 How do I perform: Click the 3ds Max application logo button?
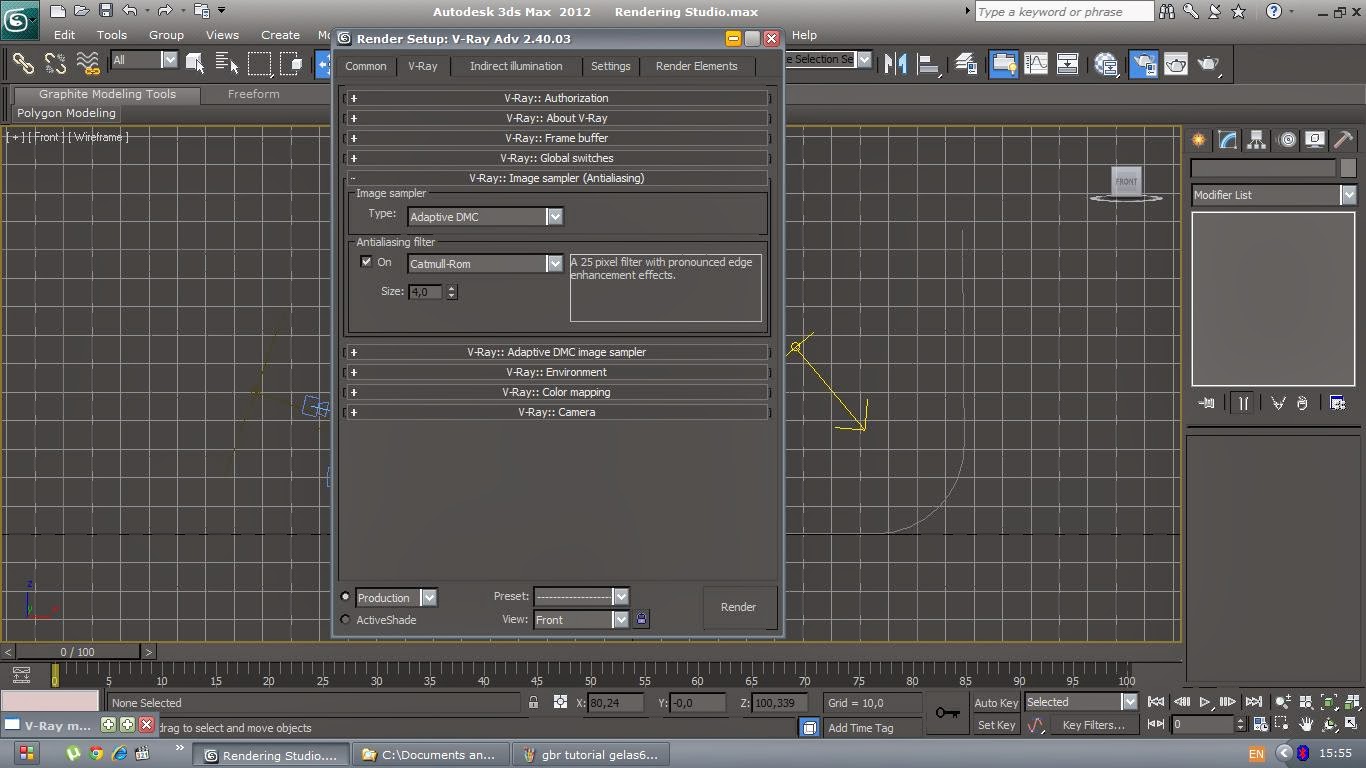(x=19, y=19)
